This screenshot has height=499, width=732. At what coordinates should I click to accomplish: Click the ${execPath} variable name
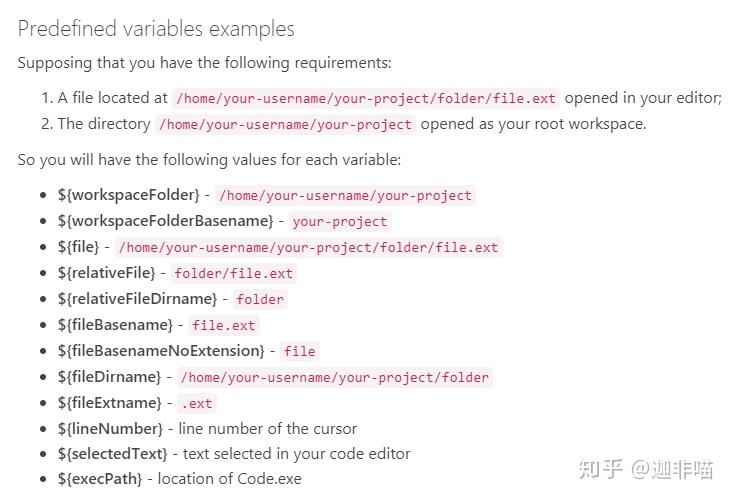click(100, 479)
